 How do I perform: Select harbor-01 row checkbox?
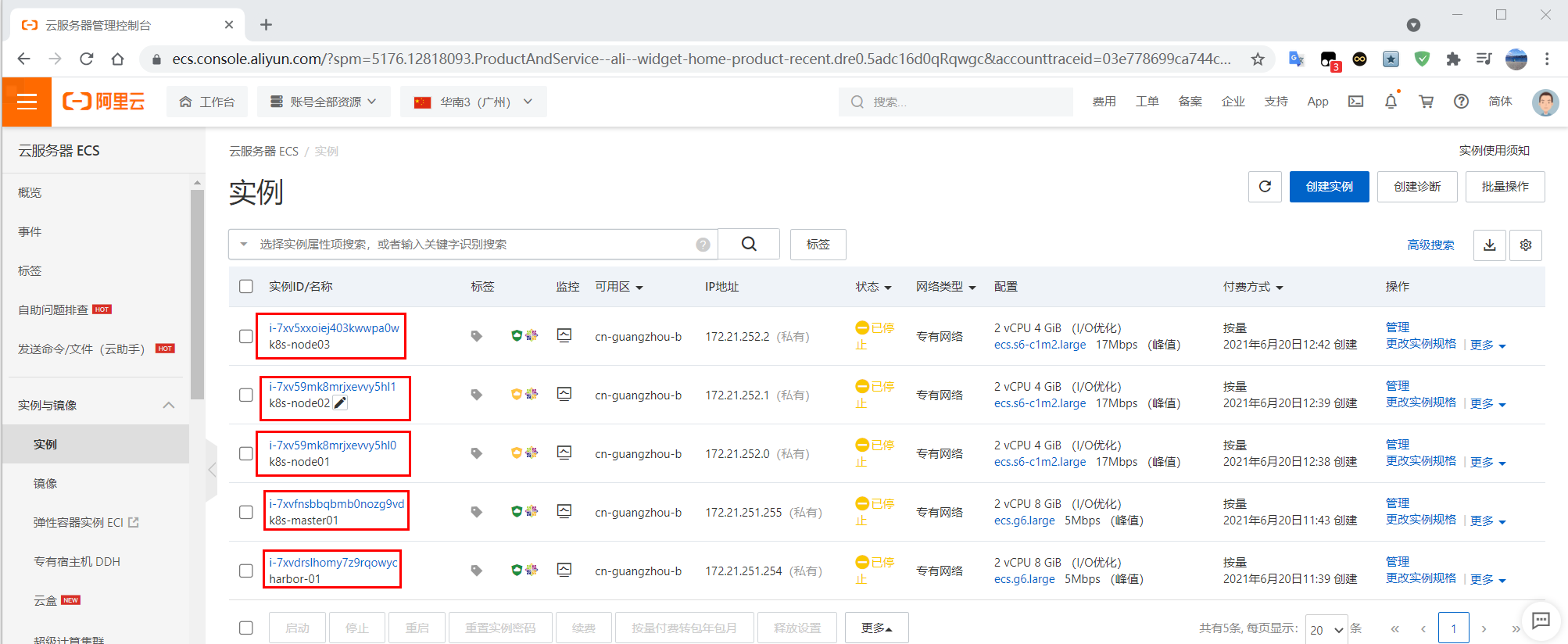tap(246, 571)
